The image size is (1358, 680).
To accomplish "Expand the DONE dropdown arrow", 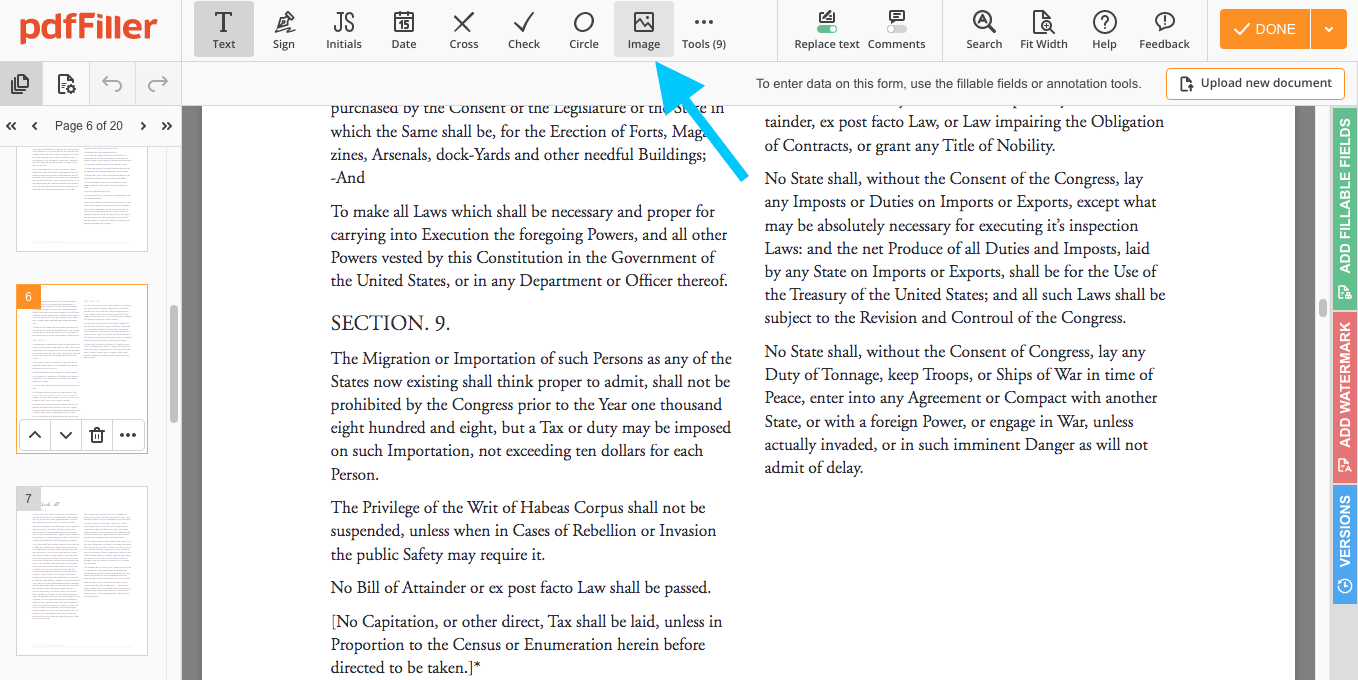I will point(1329,29).
